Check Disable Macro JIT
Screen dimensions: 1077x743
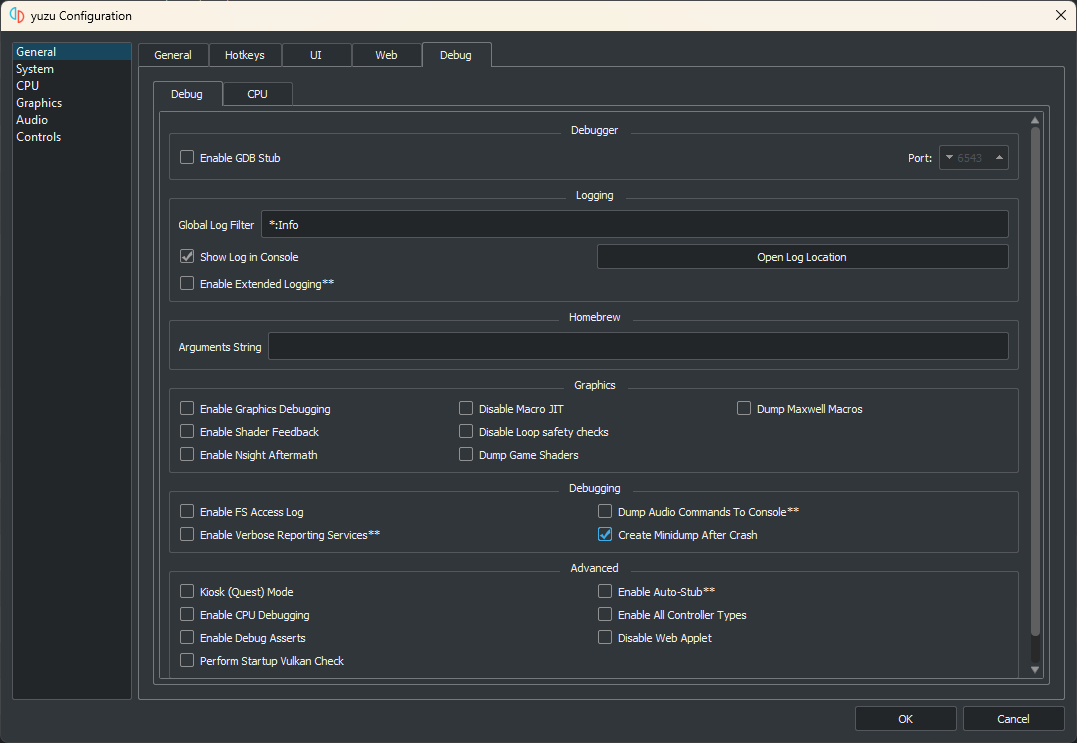(x=466, y=409)
